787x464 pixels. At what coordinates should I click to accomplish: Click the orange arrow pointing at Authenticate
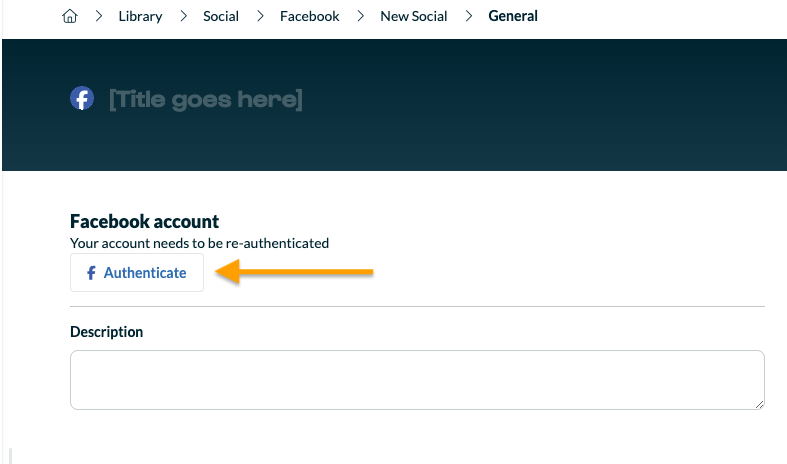tap(294, 272)
